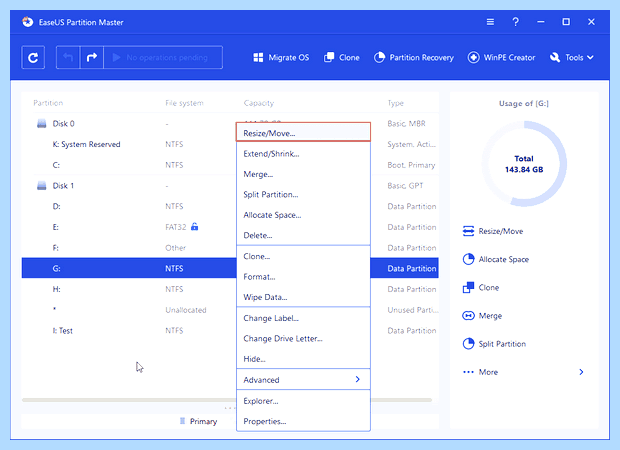
Task: Select Resize/Move... in context menu
Action: pos(303,133)
